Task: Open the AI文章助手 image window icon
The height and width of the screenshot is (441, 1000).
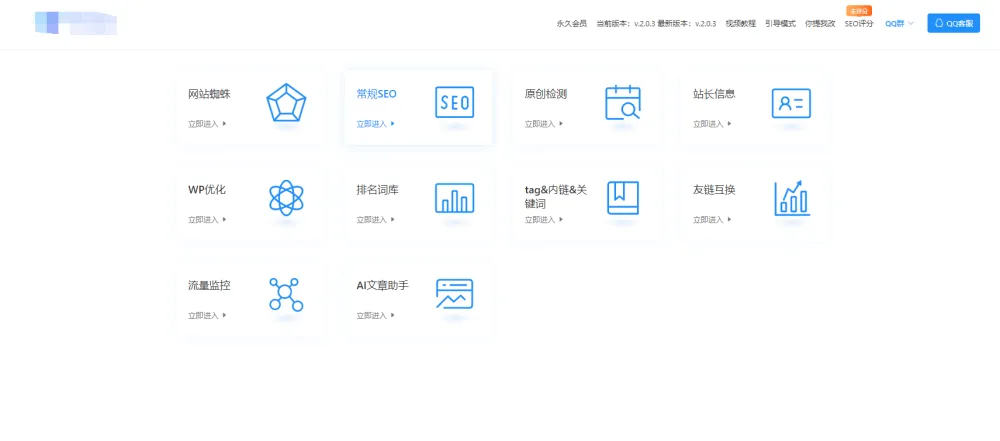Action: tap(454, 294)
